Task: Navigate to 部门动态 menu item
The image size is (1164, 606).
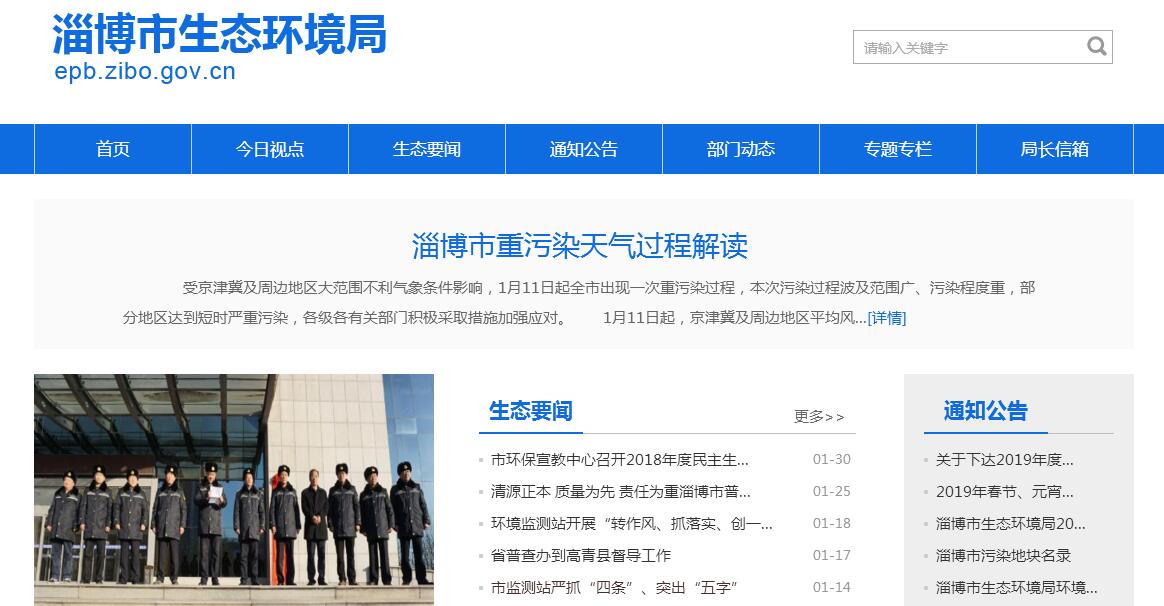Action: (x=741, y=149)
